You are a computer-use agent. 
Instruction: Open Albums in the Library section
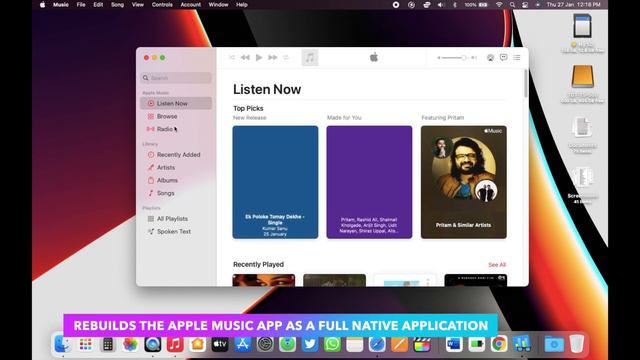coord(176,180)
